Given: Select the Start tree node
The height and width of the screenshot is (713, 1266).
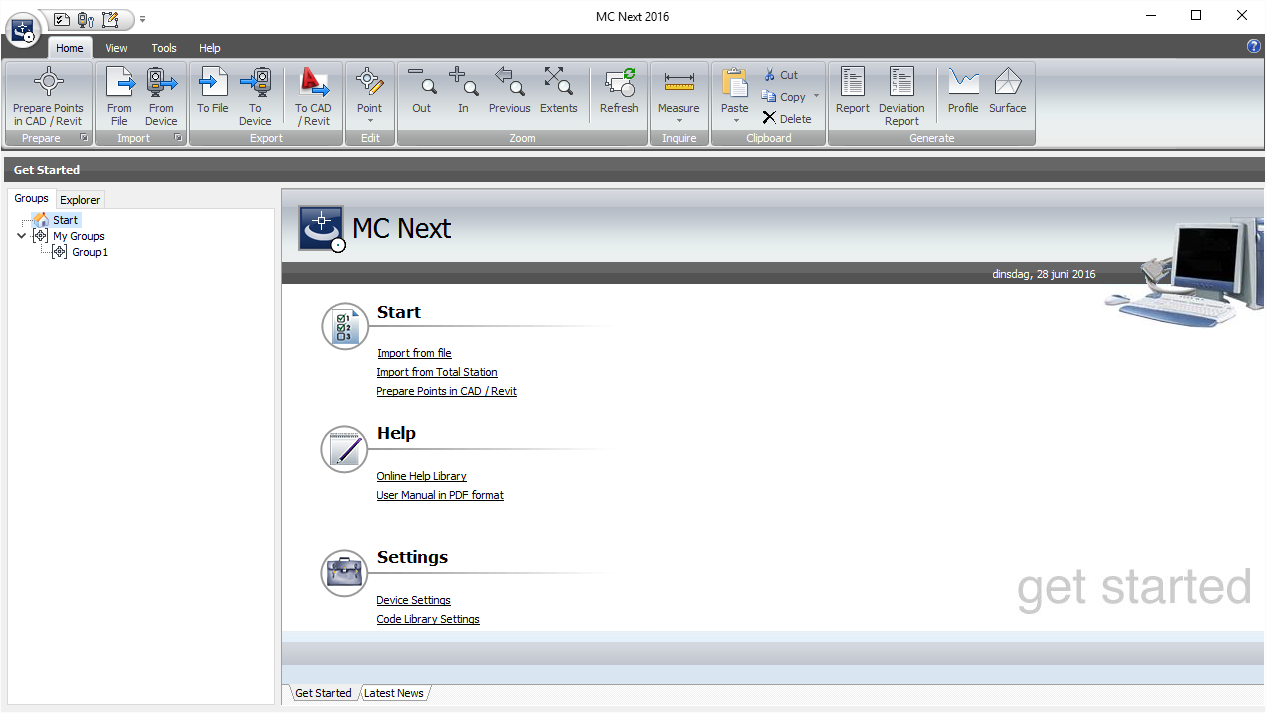Looking at the screenshot, I should pos(65,220).
